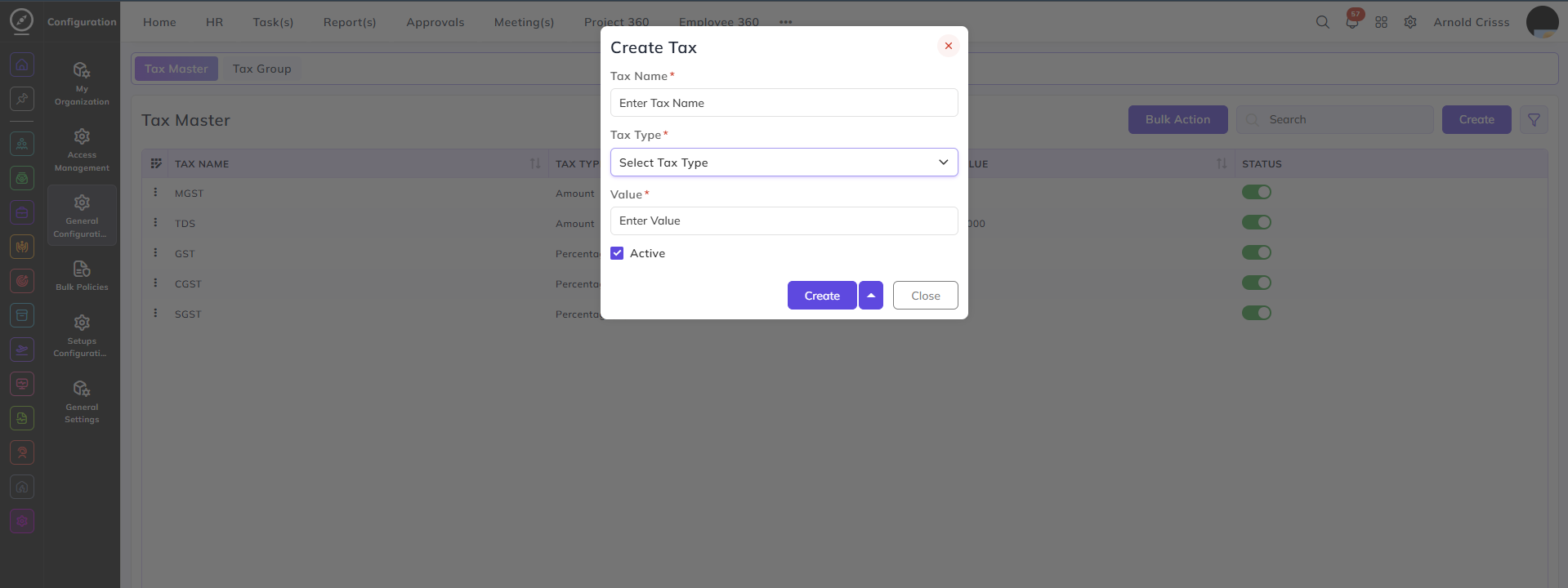The image size is (1568, 588).
Task: Click the Close button in dialog
Action: 926,296
